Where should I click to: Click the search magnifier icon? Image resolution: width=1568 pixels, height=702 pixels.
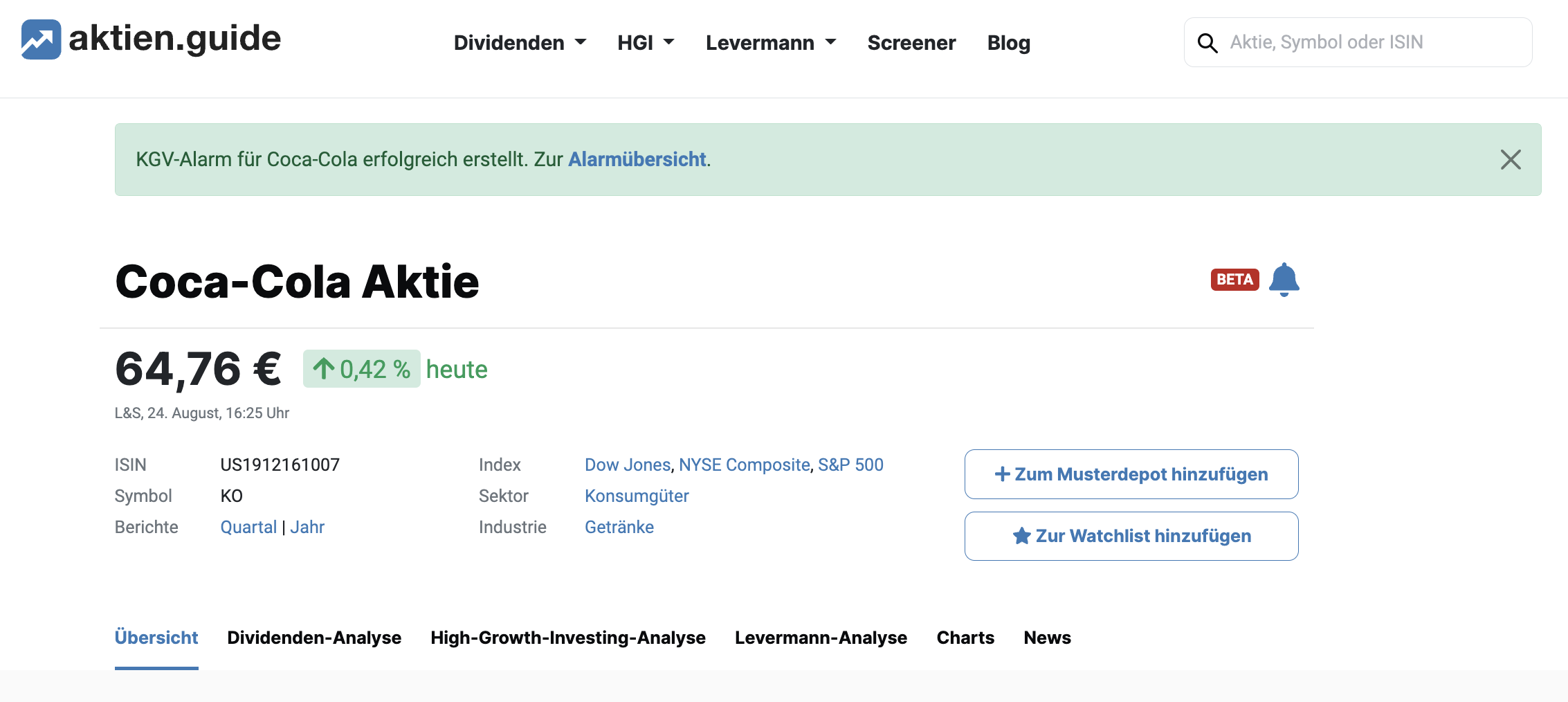pos(1207,43)
